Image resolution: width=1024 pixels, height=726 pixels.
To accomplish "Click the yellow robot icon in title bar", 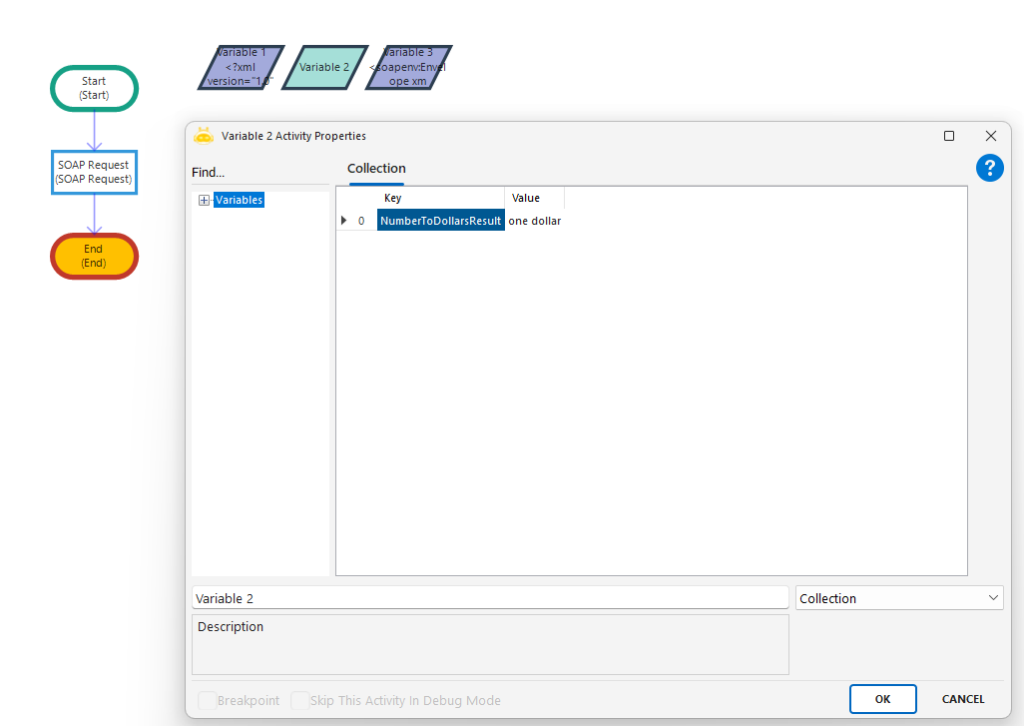I will [204, 136].
